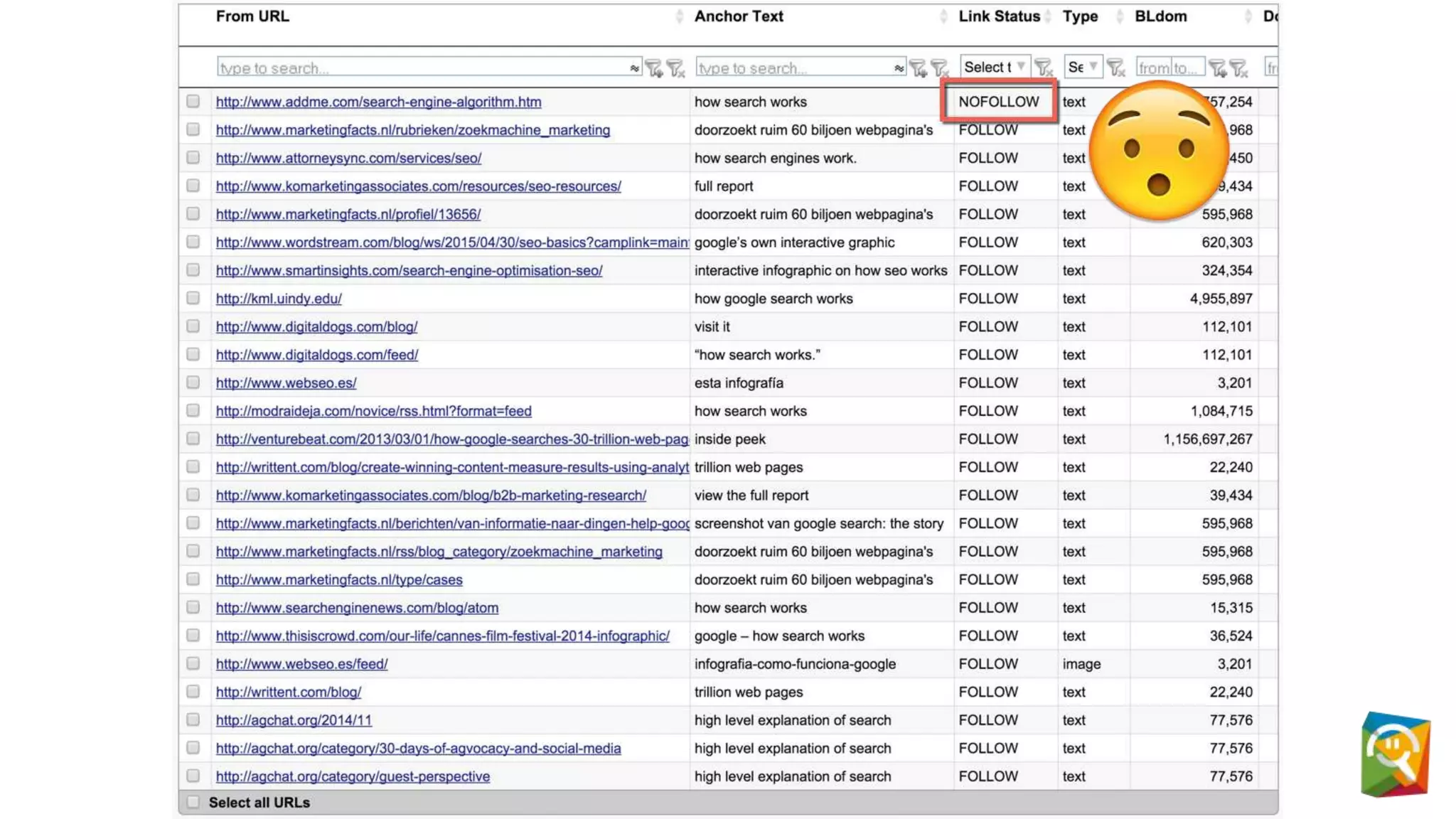Tick the kml.uindy.edu row checkbox
Viewport: 1456px width, 819px height.
click(x=193, y=299)
